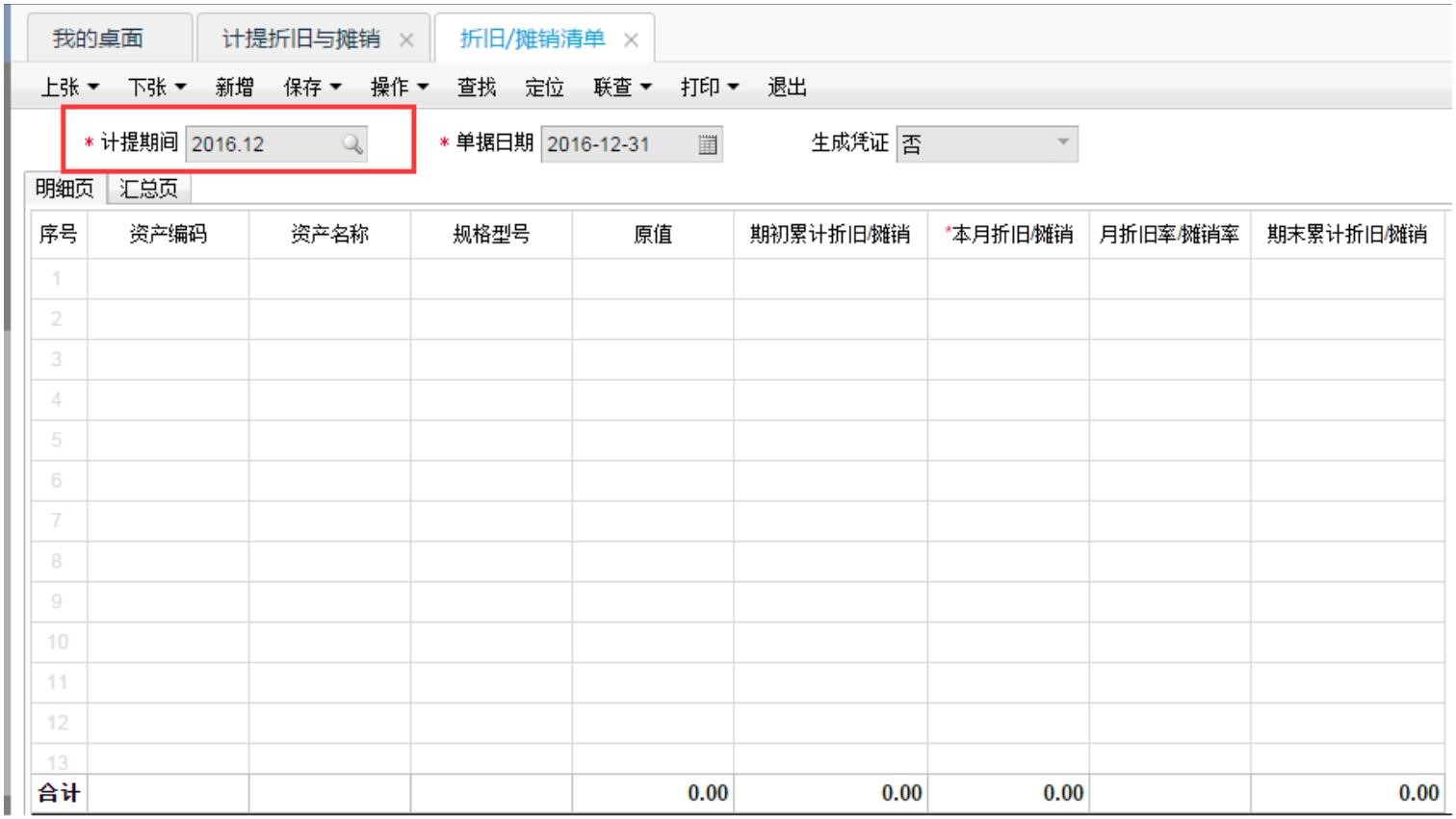Screen dimensions: 1456x819
Task: Switch to the 我的桌面 tab
Action: pos(97,38)
